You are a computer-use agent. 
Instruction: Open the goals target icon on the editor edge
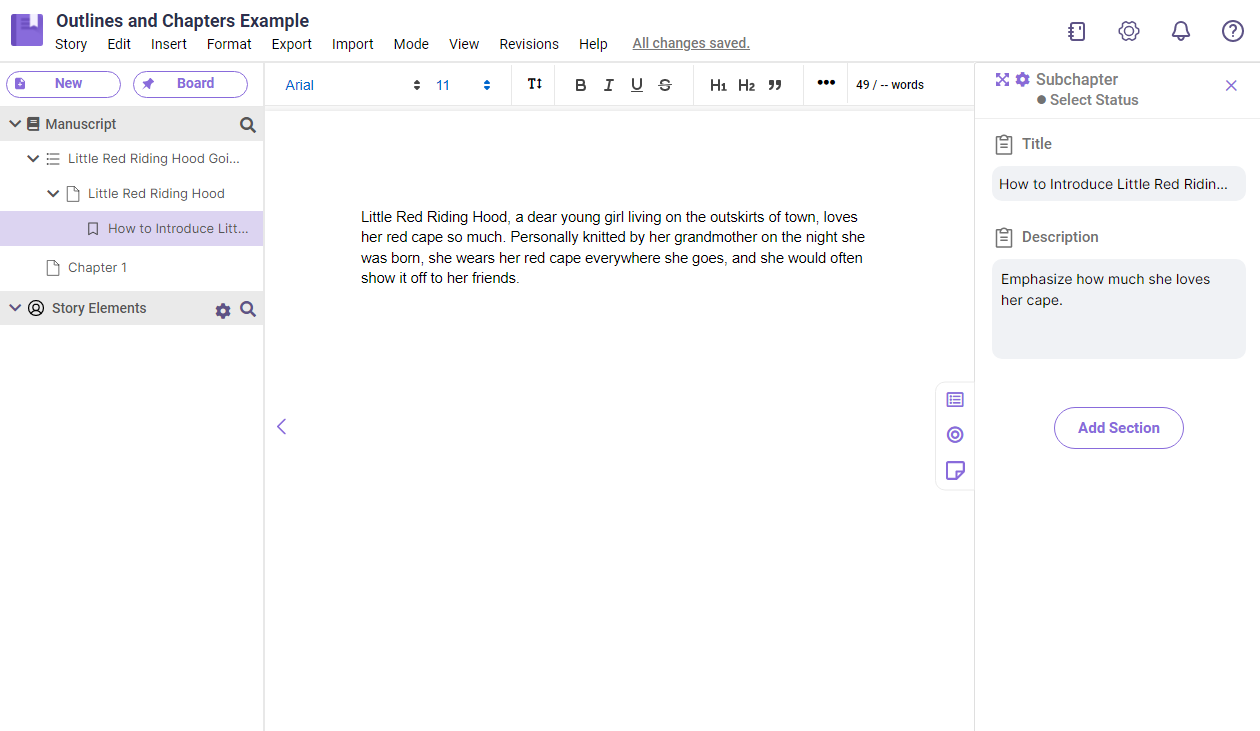pos(955,435)
